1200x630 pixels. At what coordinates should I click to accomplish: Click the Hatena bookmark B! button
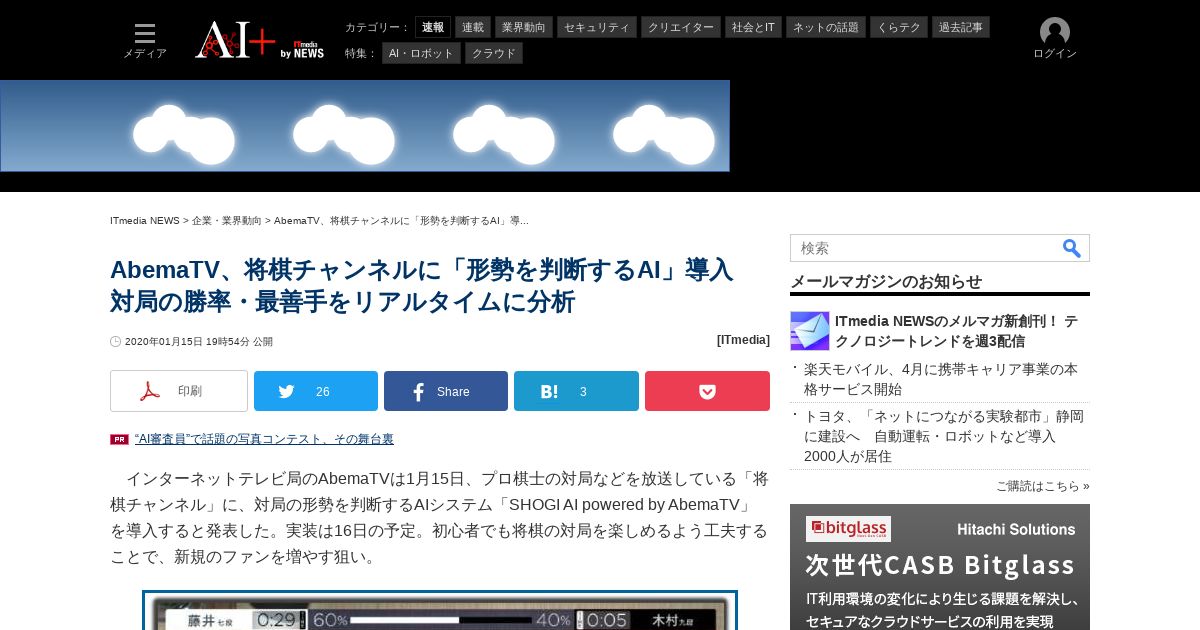click(576, 391)
